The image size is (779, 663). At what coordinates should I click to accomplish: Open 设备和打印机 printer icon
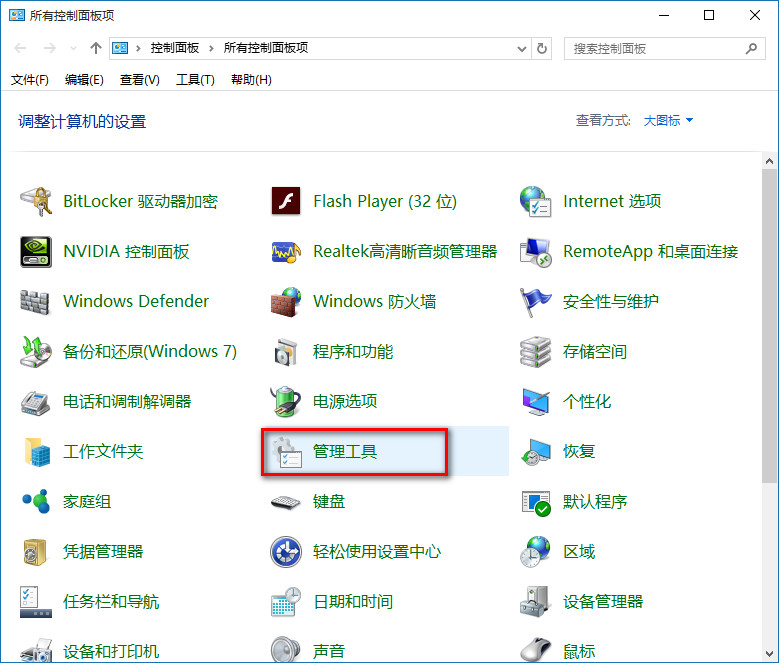click(x=36, y=651)
